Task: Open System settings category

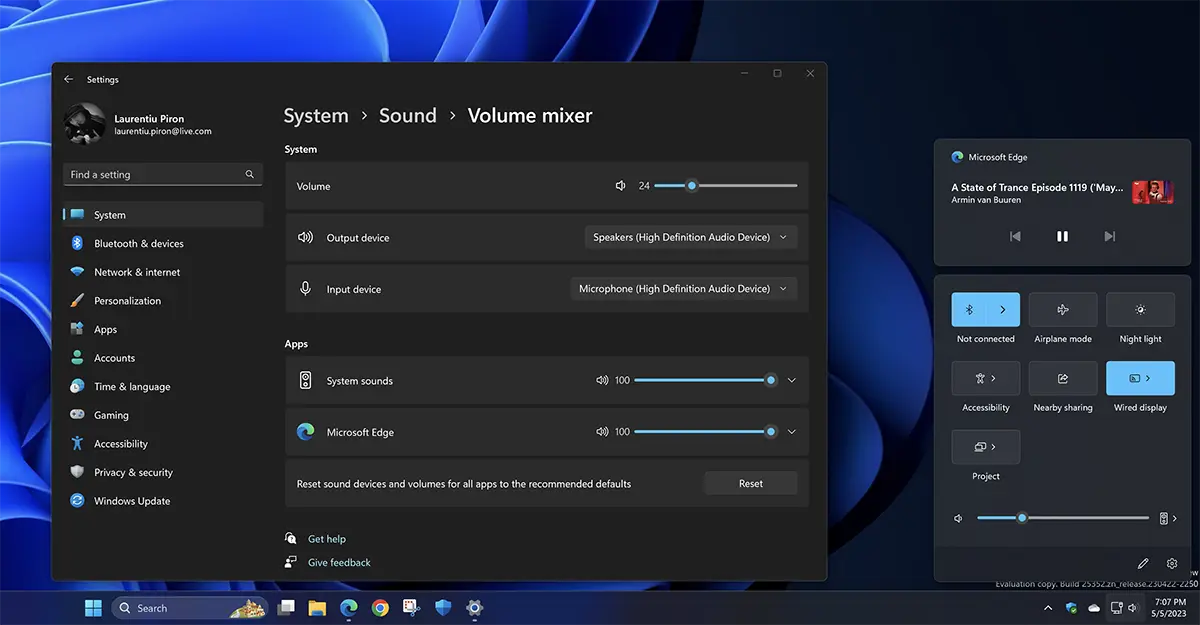Action: pyautogui.click(x=163, y=214)
